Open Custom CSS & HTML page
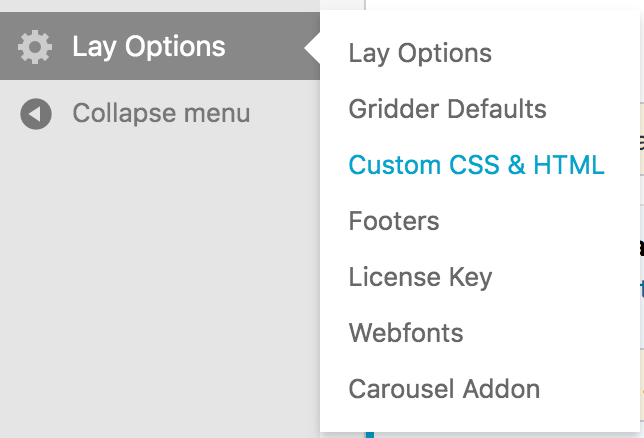This screenshot has height=438, width=644. click(476, 165)
